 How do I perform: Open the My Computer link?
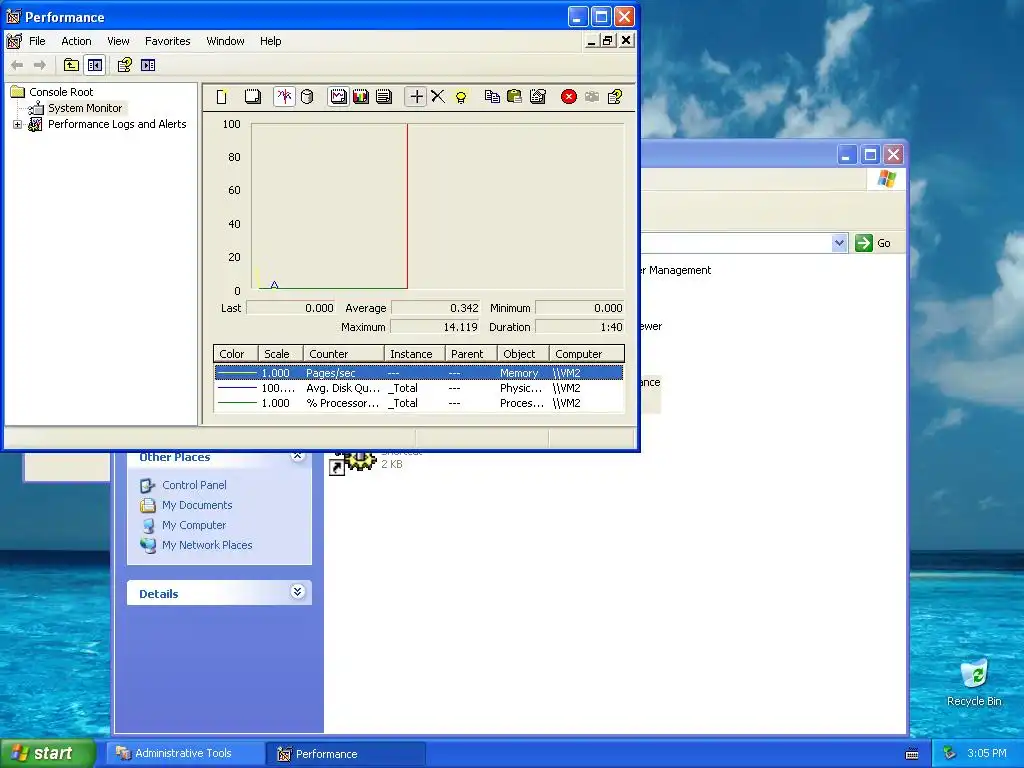[x=193, y=525]
